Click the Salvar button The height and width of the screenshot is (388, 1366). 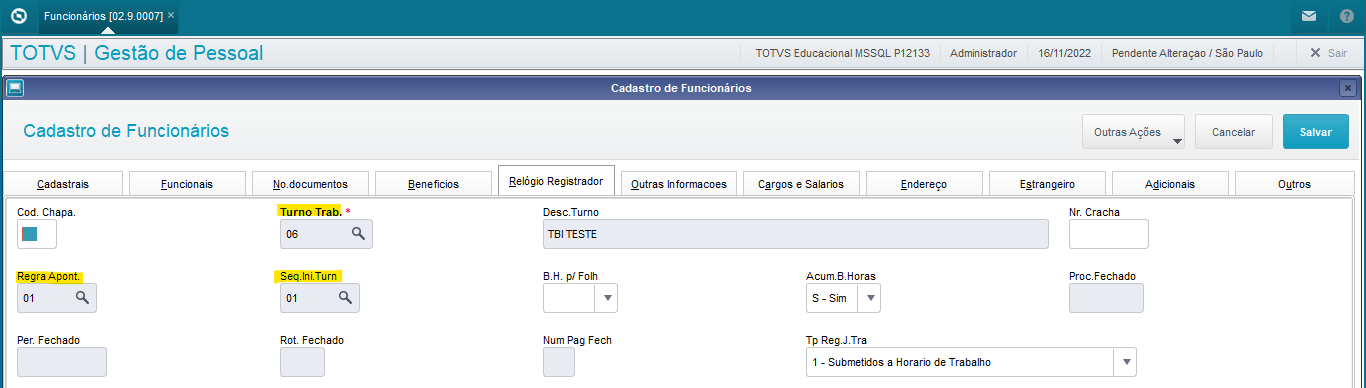pos(1315,132)
